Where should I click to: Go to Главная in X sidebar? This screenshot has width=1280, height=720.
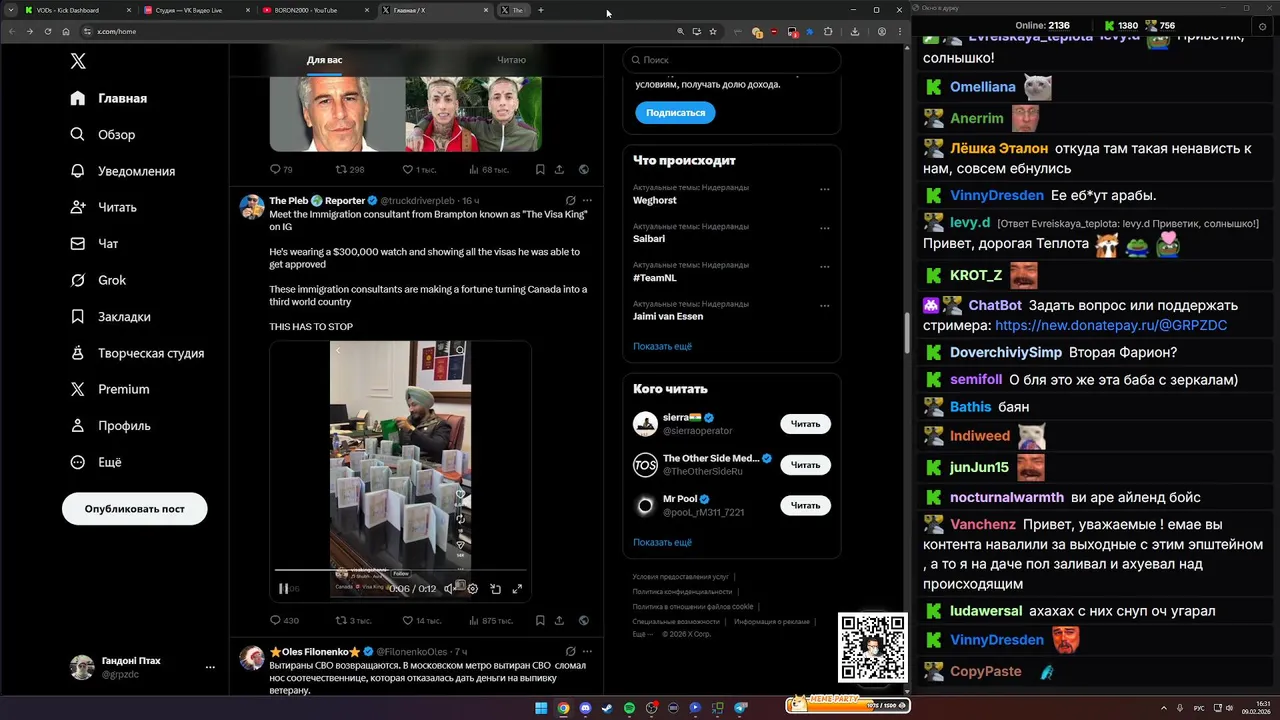point(109,98)
